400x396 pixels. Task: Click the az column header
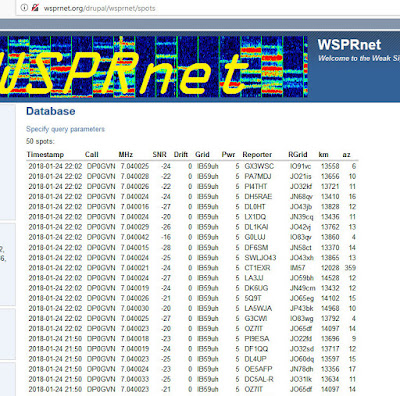point(346,155)
